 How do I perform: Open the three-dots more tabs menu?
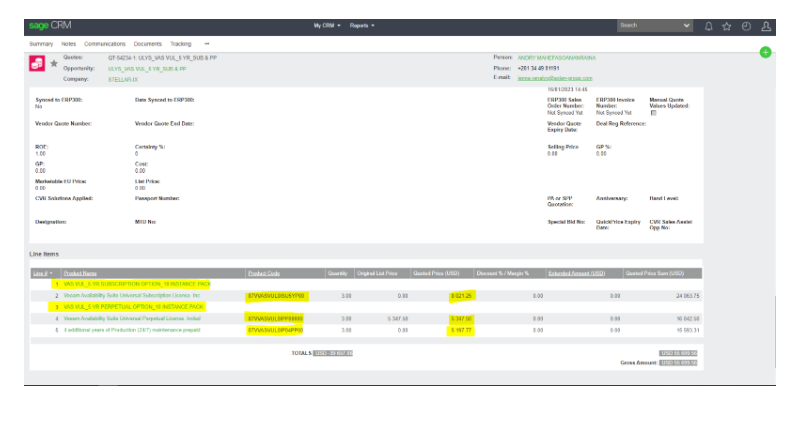pos(207,44)
